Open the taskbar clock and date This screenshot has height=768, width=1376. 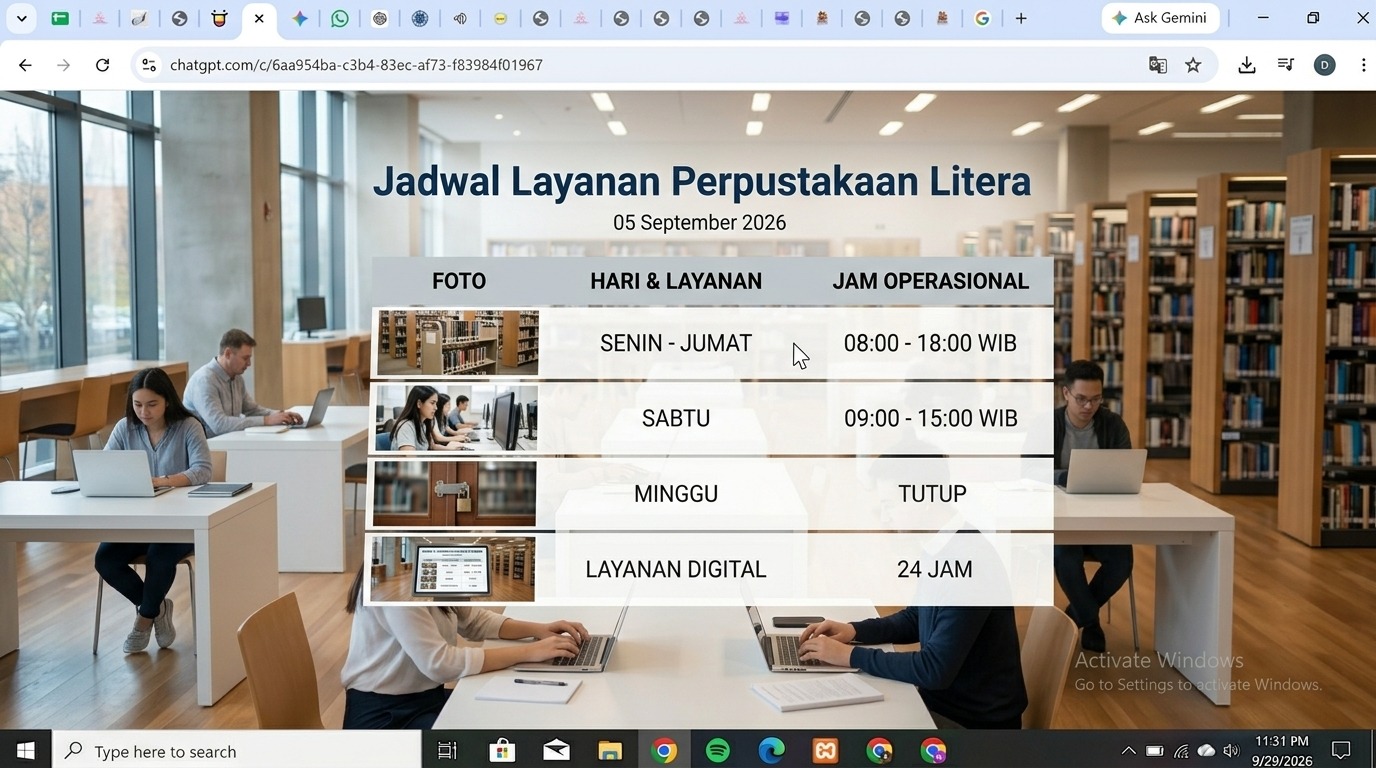coord(1281,750)
